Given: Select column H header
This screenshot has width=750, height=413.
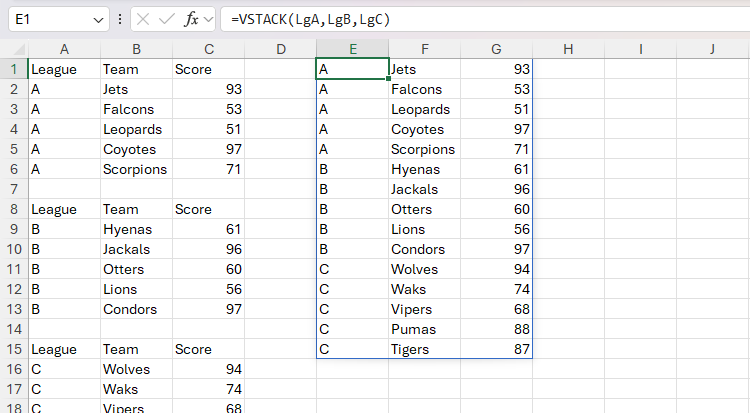Looking at the screenshot, I should (567, 49).
